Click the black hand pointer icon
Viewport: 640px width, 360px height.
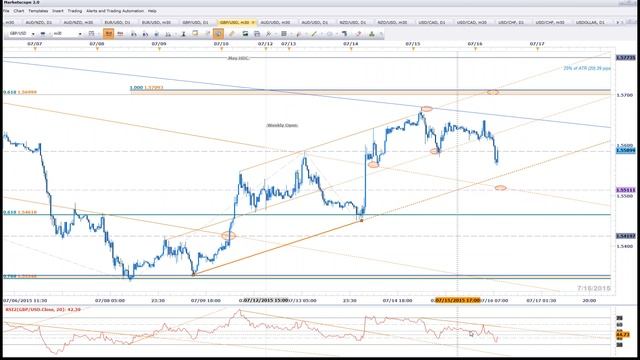click(344, 34)
